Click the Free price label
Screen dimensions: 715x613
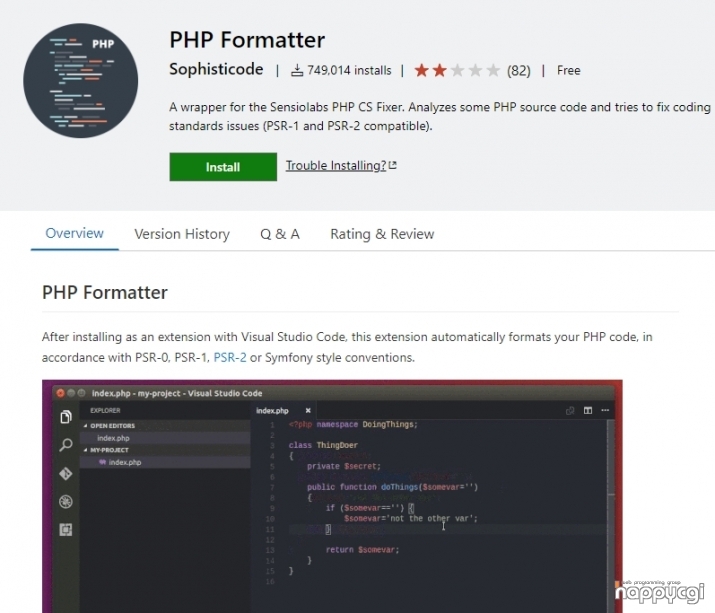(569, 70)
